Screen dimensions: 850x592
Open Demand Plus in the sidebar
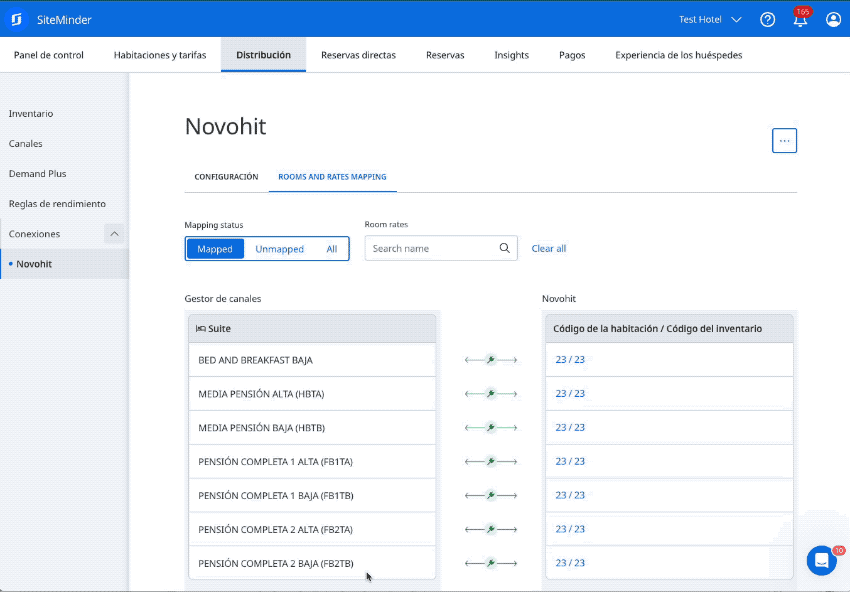point(37,173)
